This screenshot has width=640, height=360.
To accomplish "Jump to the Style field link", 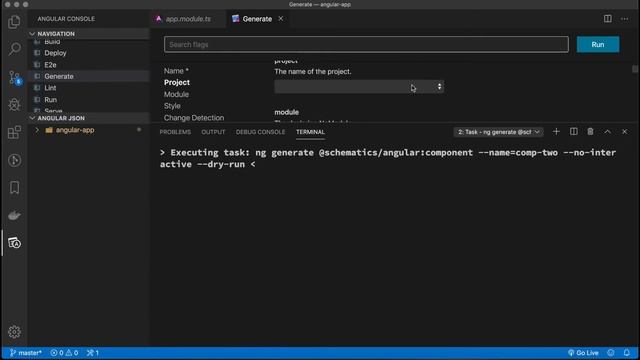I will pyautogui.click(x=172, y=106).
